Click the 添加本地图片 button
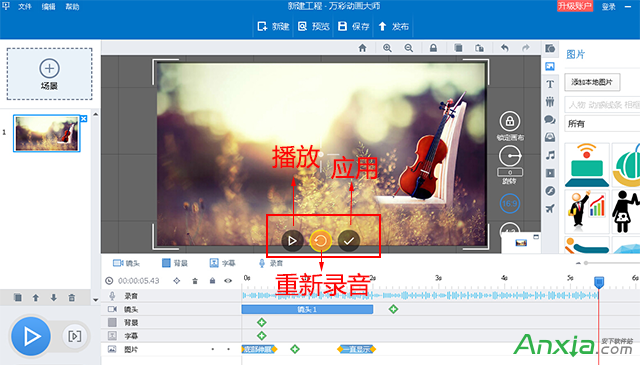 tap(592, 82)
